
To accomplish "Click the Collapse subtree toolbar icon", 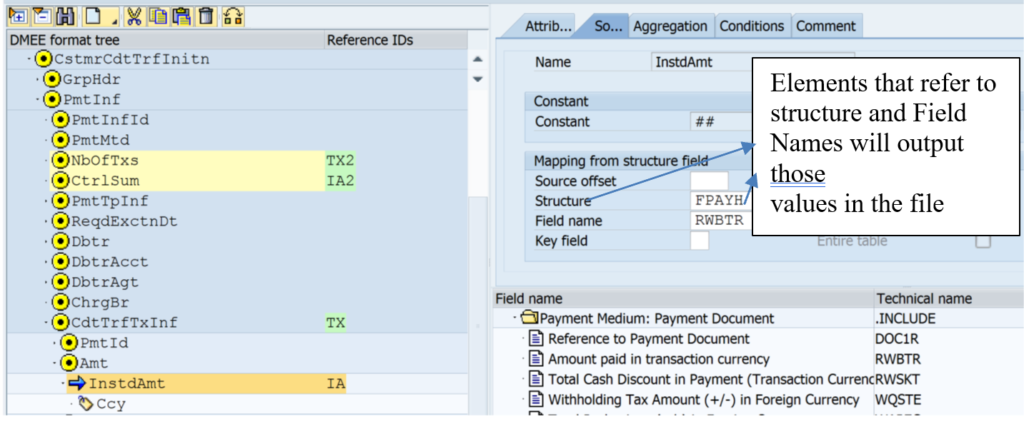I will pos(40,15).
